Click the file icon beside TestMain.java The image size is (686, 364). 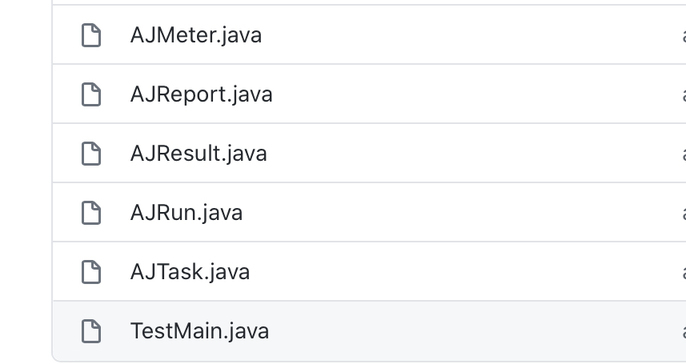(x=91, y=331)
